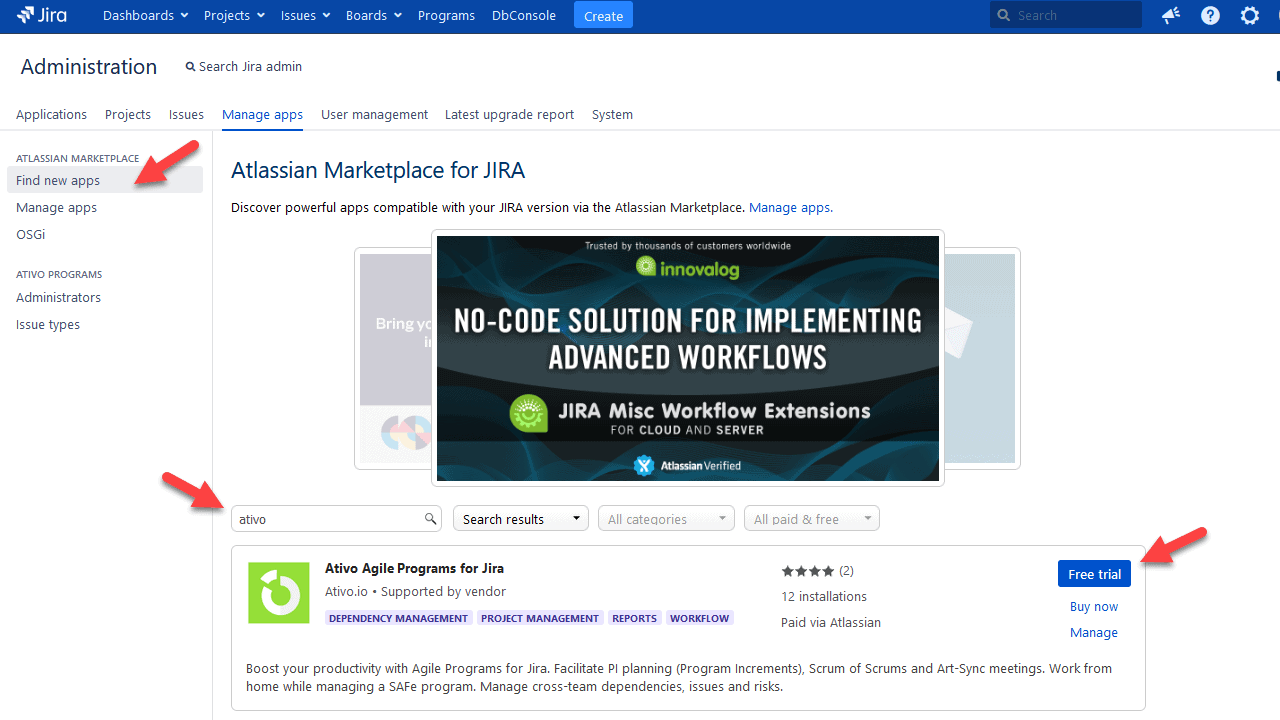
Task: Start a Free trial of Ativo Agile Programs
Action: (1094, 573)
